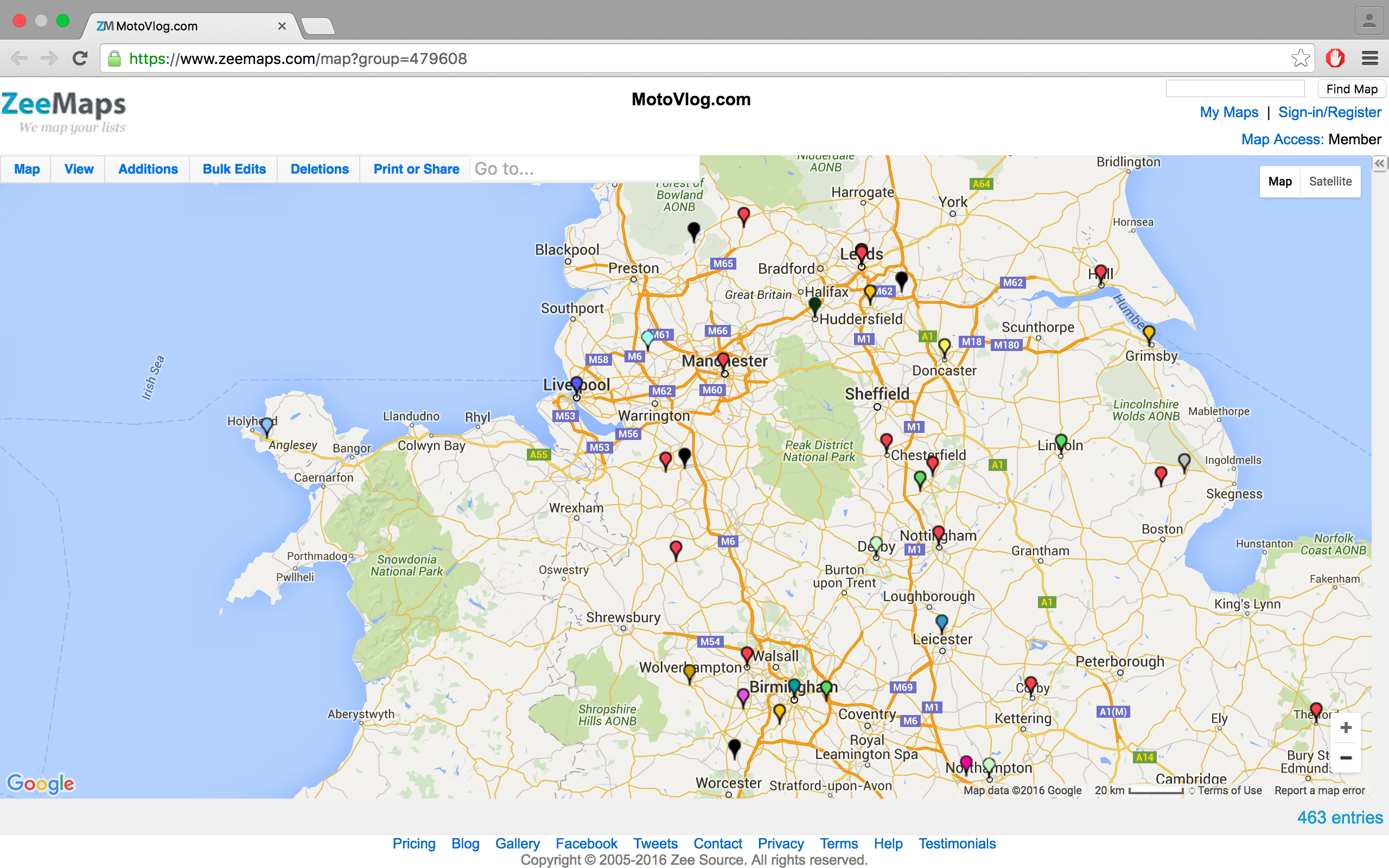1389x868 pixels.
Task: Open the Additions menu
Action: click(148, 169)
